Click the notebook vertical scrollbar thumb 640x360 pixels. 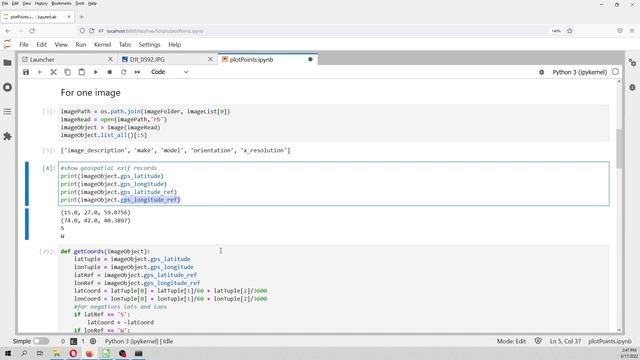pos(619,148)
